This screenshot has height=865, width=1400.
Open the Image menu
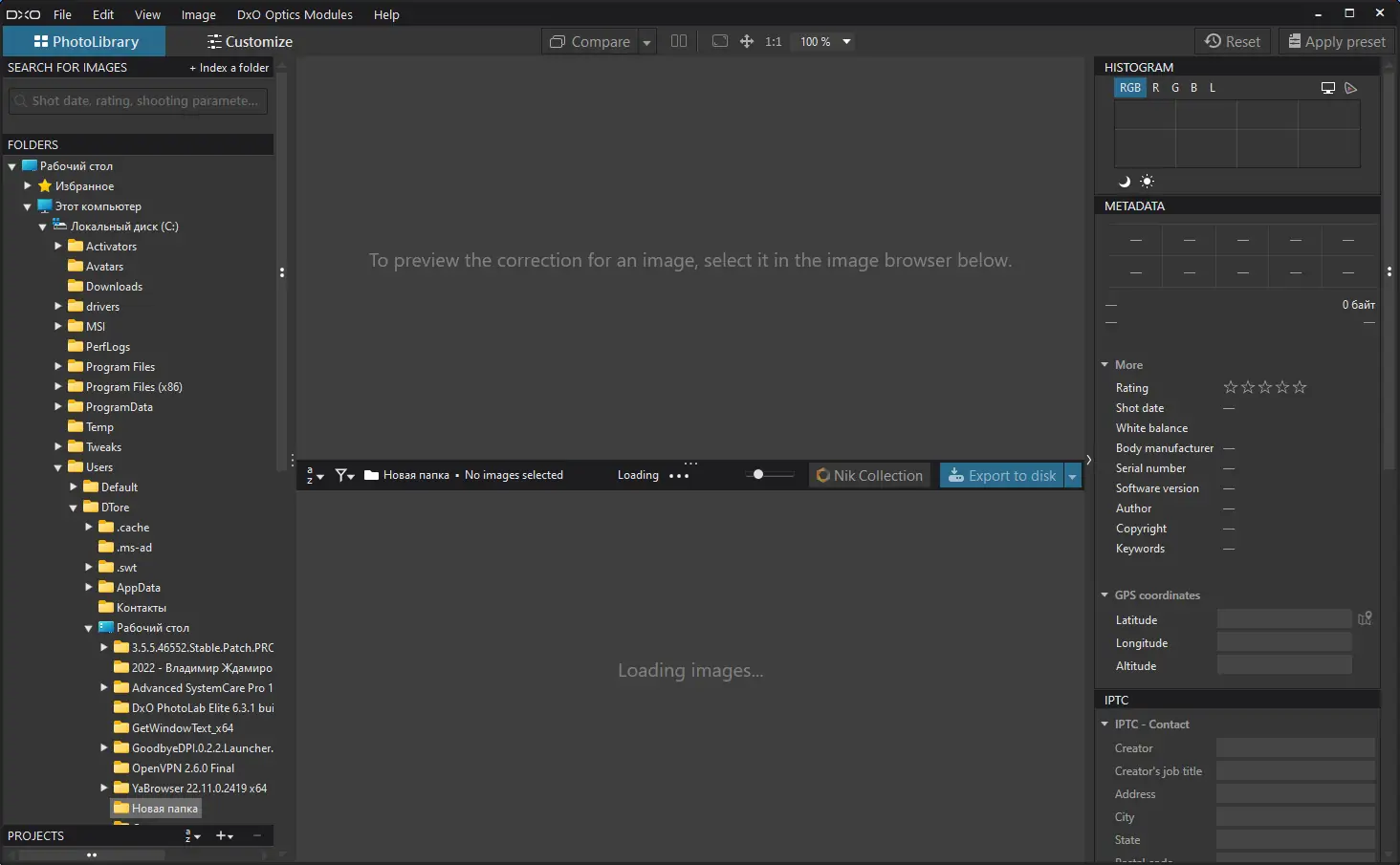(199, 14)
